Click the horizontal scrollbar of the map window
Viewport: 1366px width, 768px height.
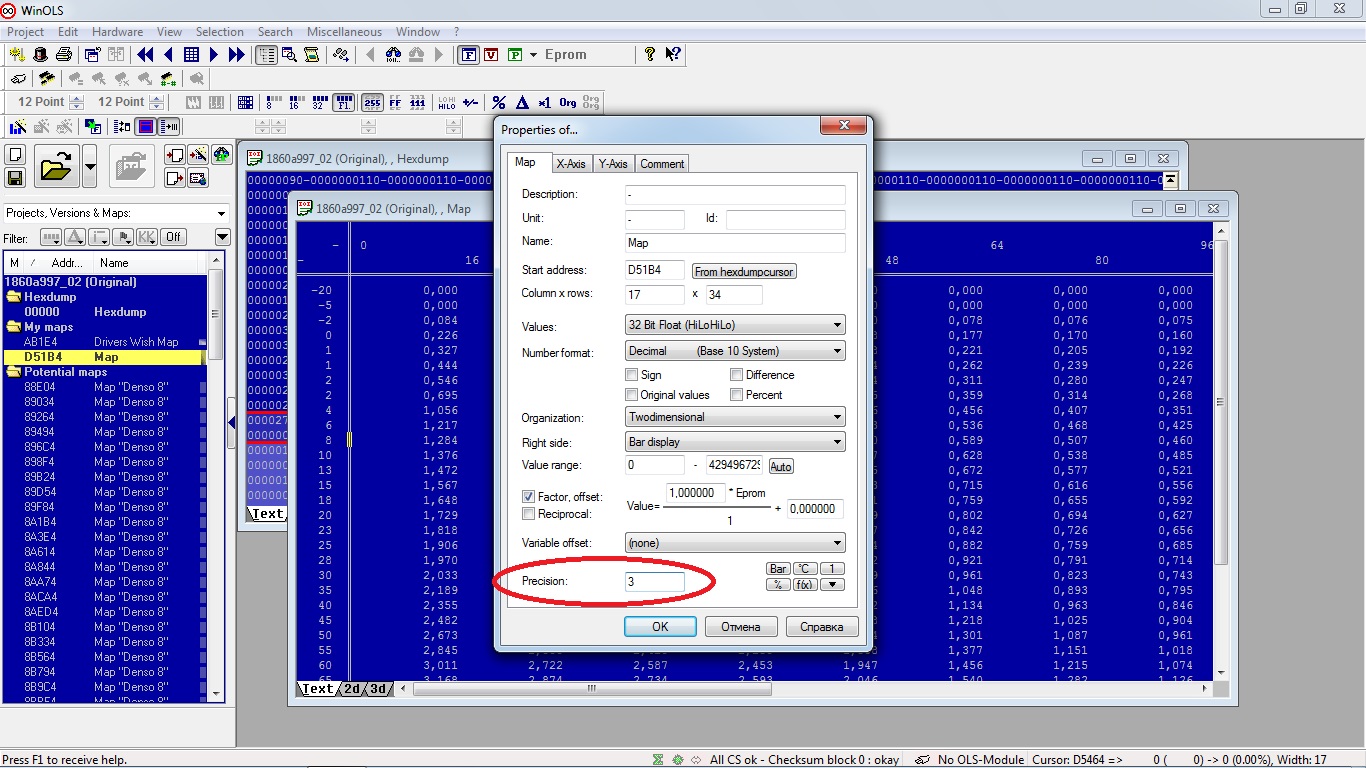pyautogui.click(x=590, y=688)
